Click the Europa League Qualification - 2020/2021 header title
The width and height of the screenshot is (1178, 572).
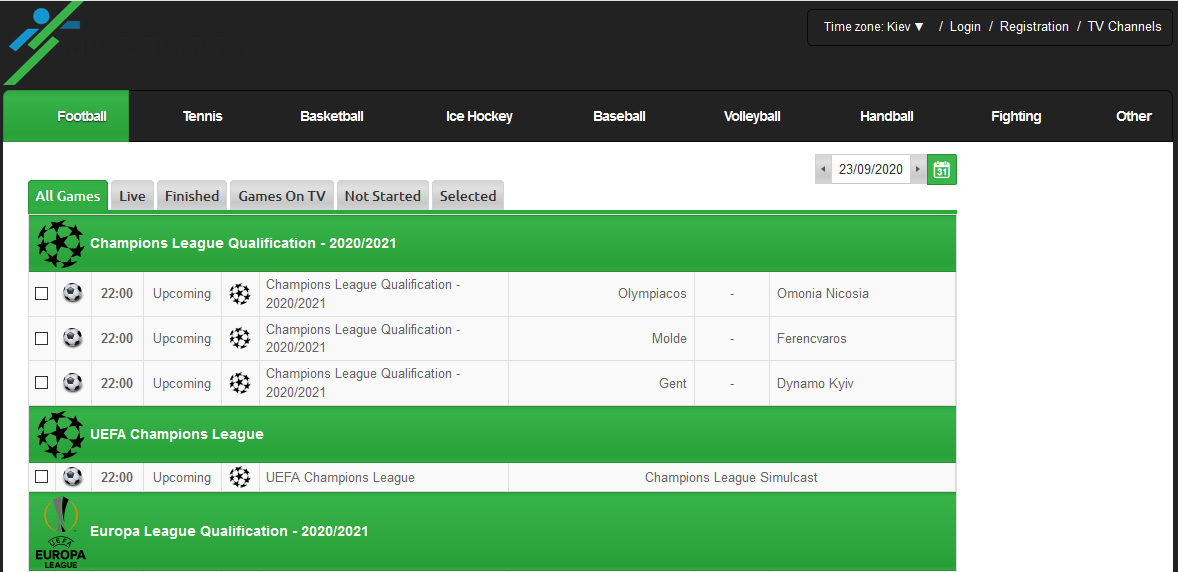[229, 531]
